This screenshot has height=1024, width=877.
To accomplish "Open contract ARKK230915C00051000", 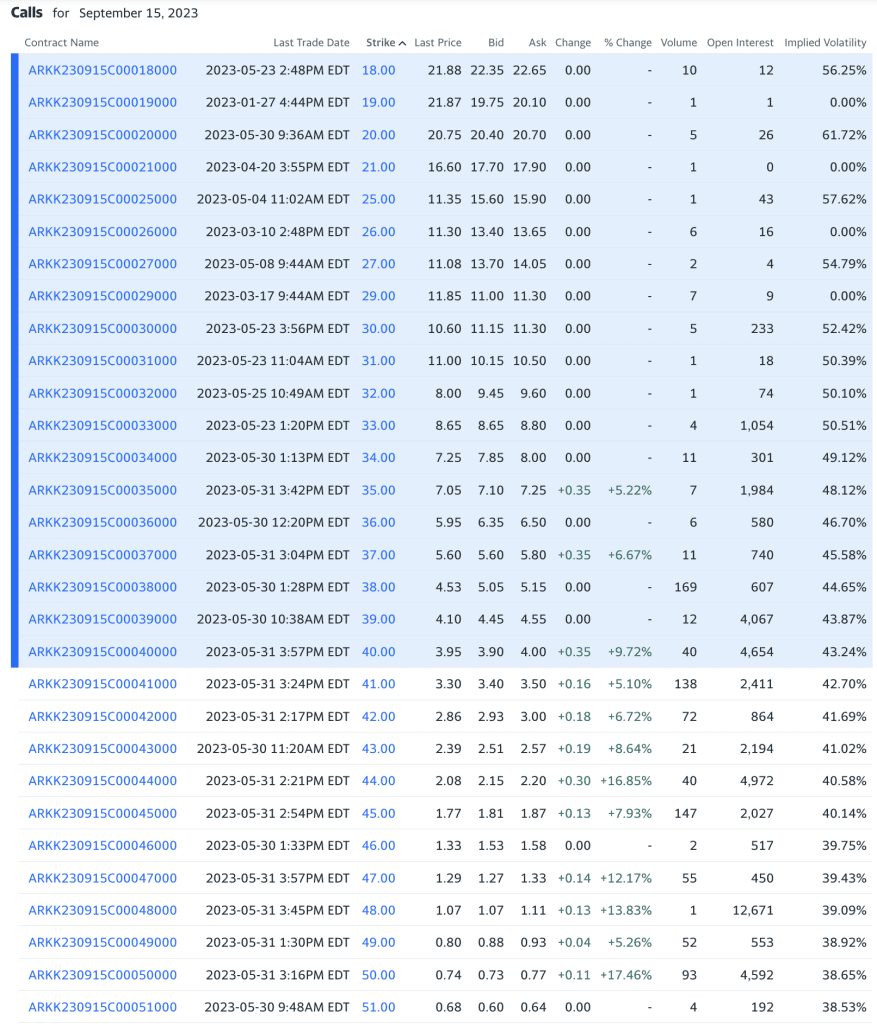I will (x=103, y=1007).
